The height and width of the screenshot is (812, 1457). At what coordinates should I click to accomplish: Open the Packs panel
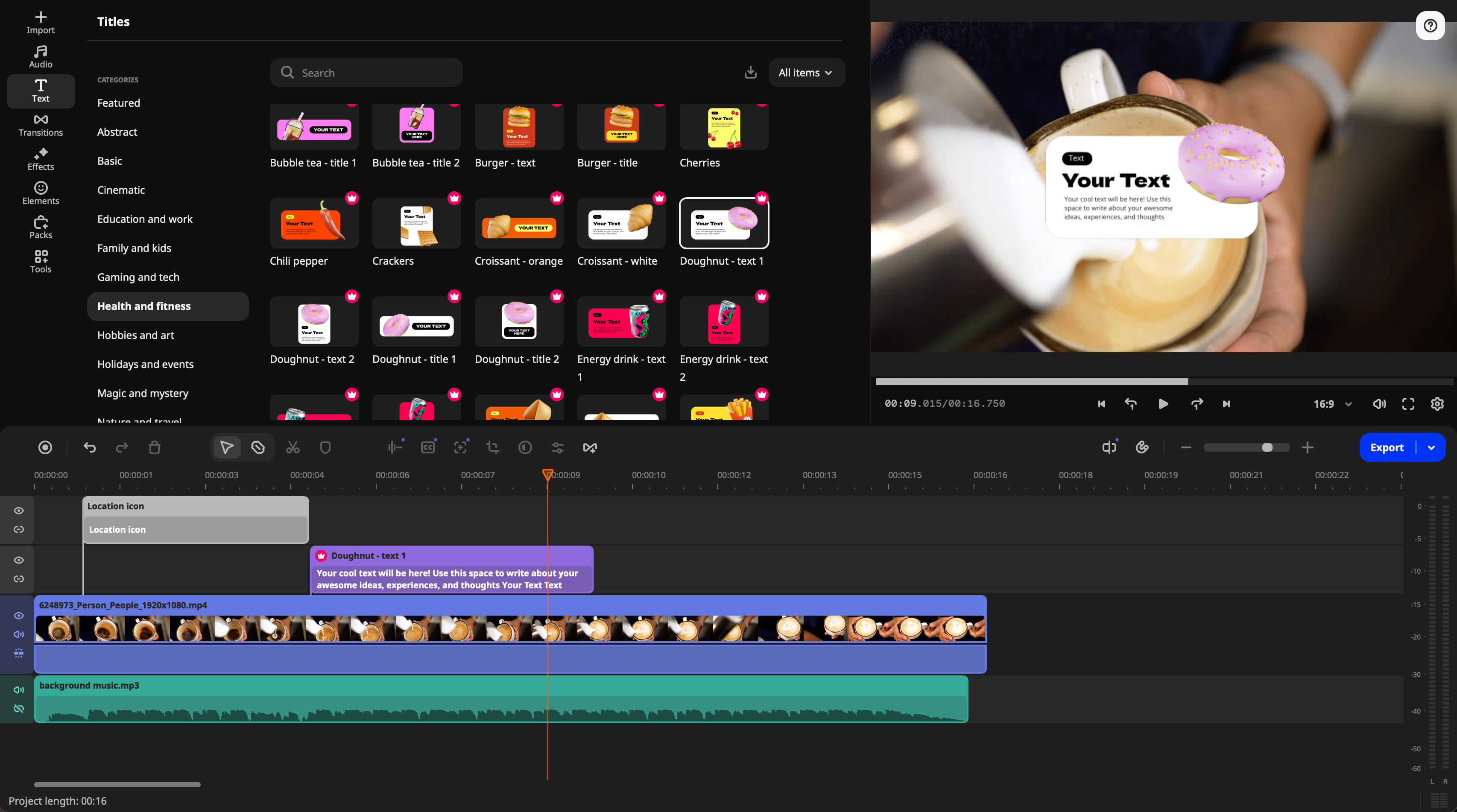(x=40, y=227)
